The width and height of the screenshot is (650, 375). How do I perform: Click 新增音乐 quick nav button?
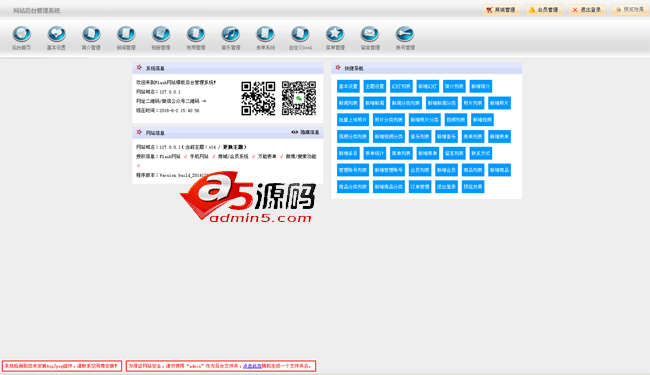(446, 136)
